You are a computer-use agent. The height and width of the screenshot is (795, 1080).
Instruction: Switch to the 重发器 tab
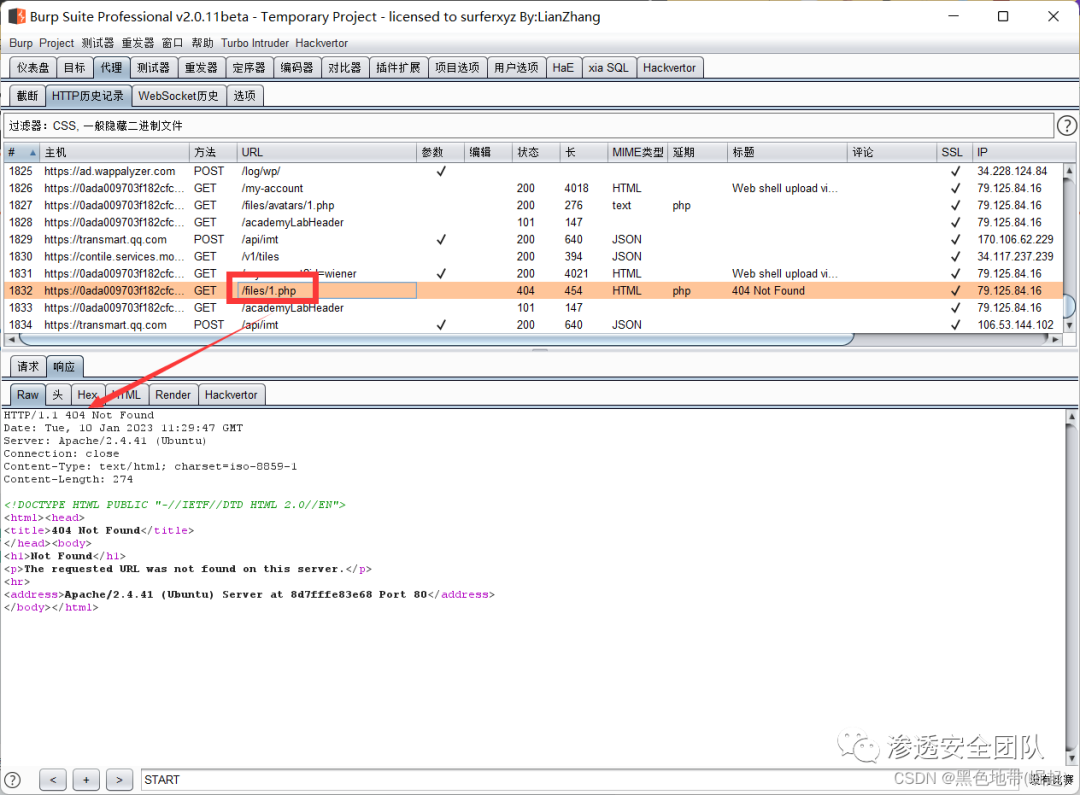click(201, 68)
